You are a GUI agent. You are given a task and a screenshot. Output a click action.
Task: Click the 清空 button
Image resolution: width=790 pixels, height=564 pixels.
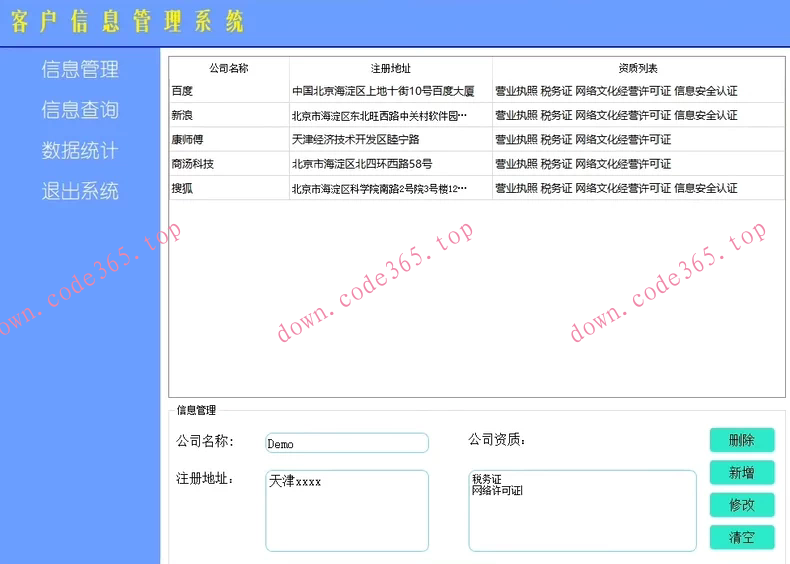(x=742, y=537)
